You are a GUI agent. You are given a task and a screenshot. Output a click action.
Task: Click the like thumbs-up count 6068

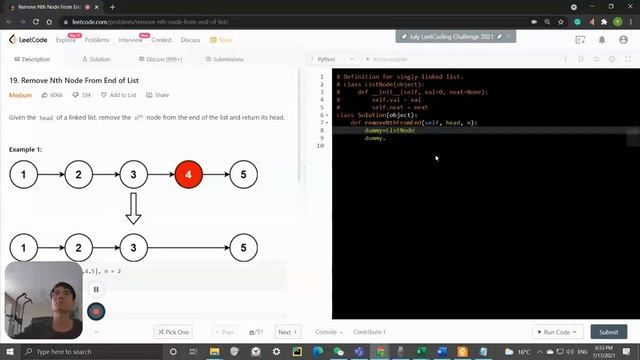[x=52, y=95]
